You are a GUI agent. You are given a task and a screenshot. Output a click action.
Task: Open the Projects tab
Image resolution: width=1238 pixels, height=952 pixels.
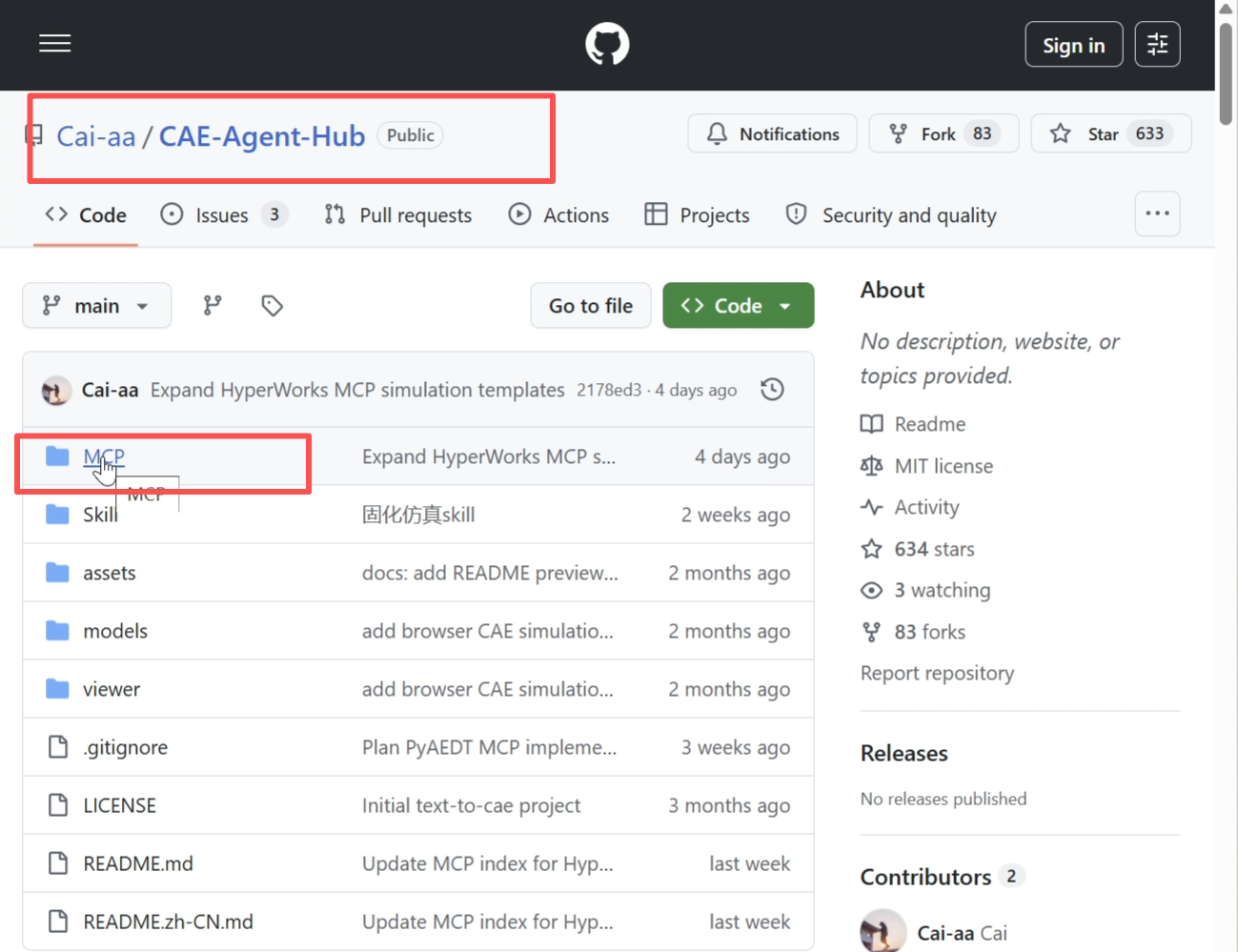pyautogui.click(x=697, y=215)
